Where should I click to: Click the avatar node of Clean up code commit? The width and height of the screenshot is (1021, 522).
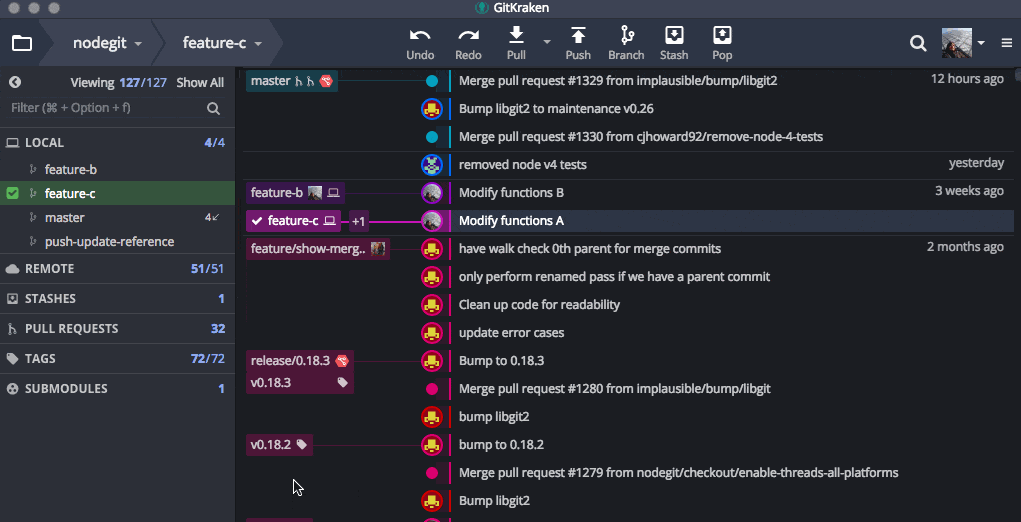tap(432, 305)
